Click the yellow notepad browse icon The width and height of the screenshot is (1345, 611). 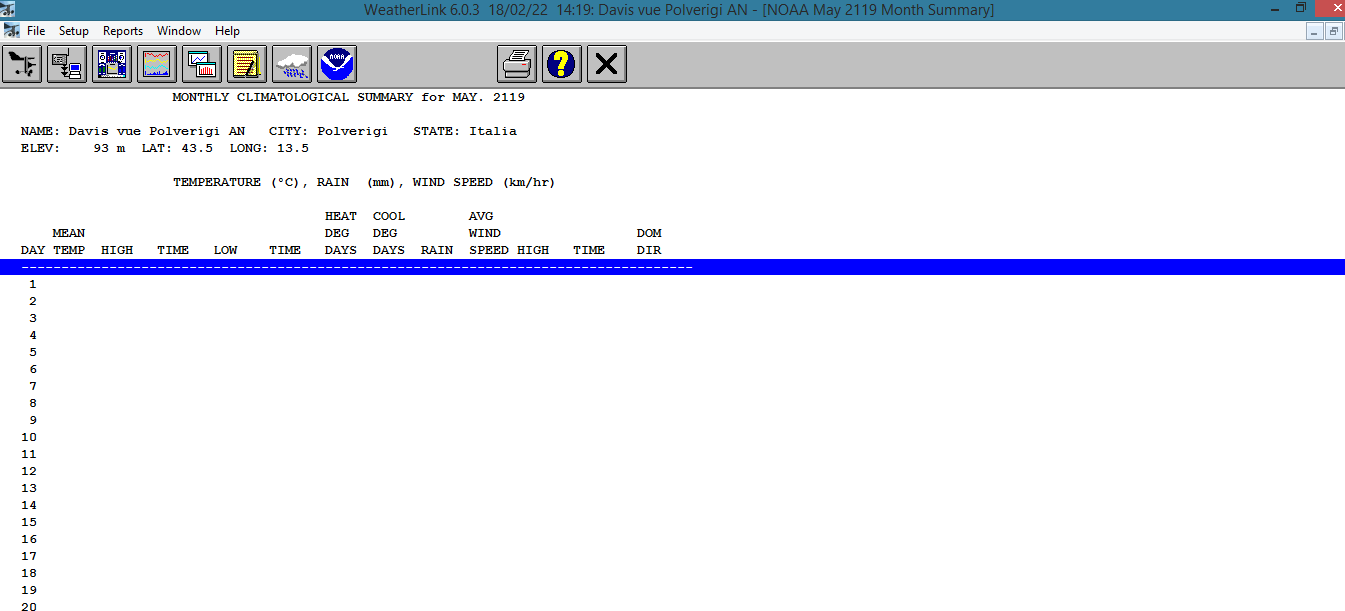247,66
